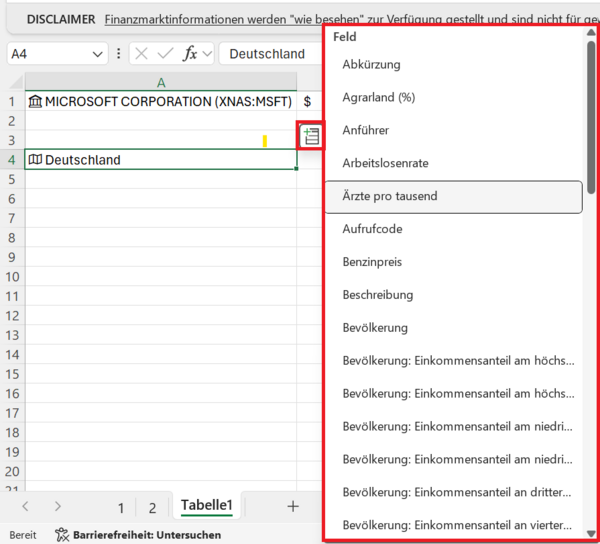Select cell A1 with MICROSOFT CORPORATION
Screen dimensions: 600x544
tap(160, 101)
